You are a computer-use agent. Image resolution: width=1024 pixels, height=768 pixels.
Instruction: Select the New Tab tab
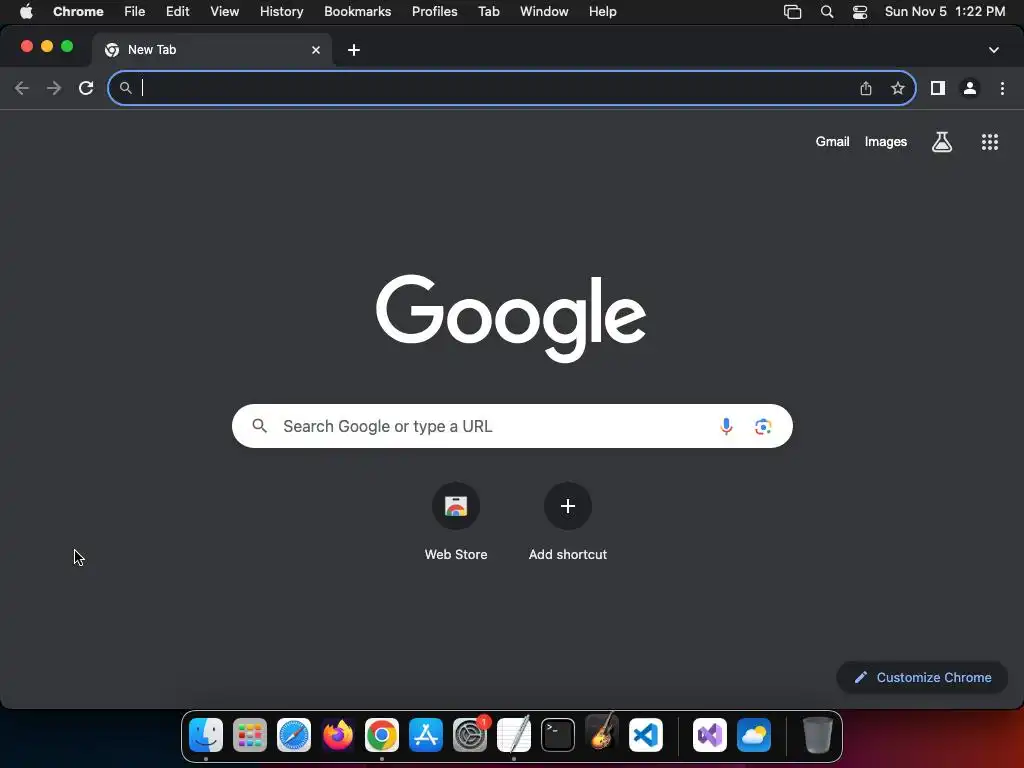tap(212, 50)
